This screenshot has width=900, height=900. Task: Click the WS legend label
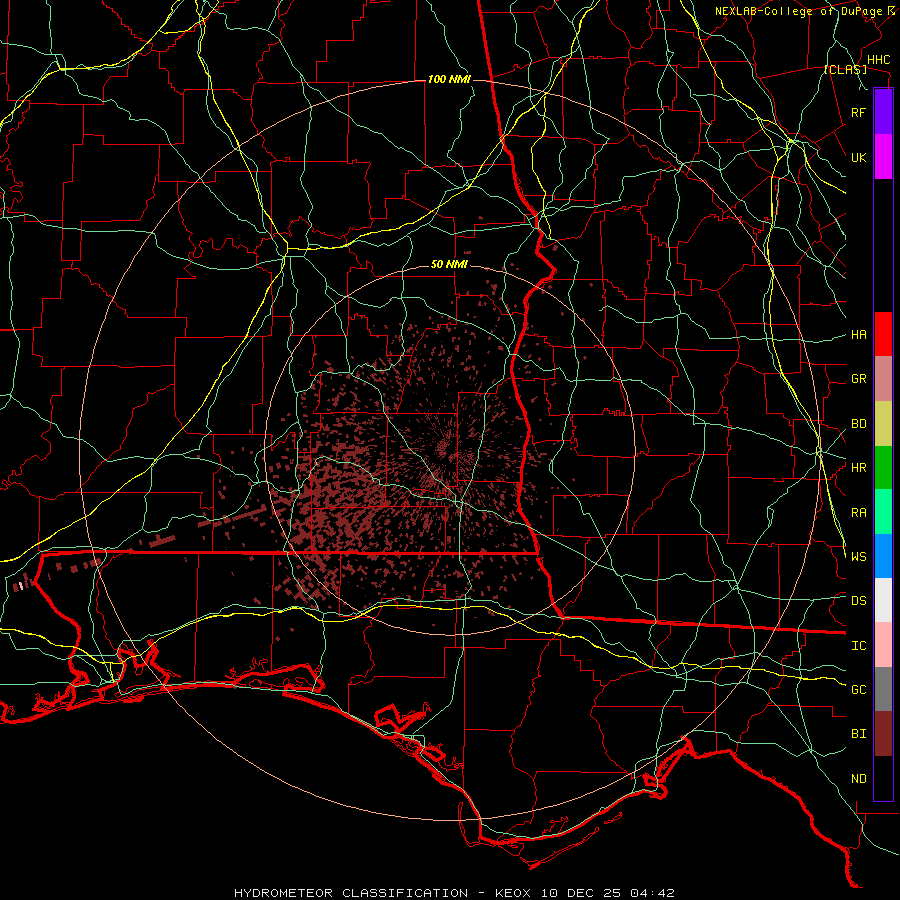coord(859,557)
